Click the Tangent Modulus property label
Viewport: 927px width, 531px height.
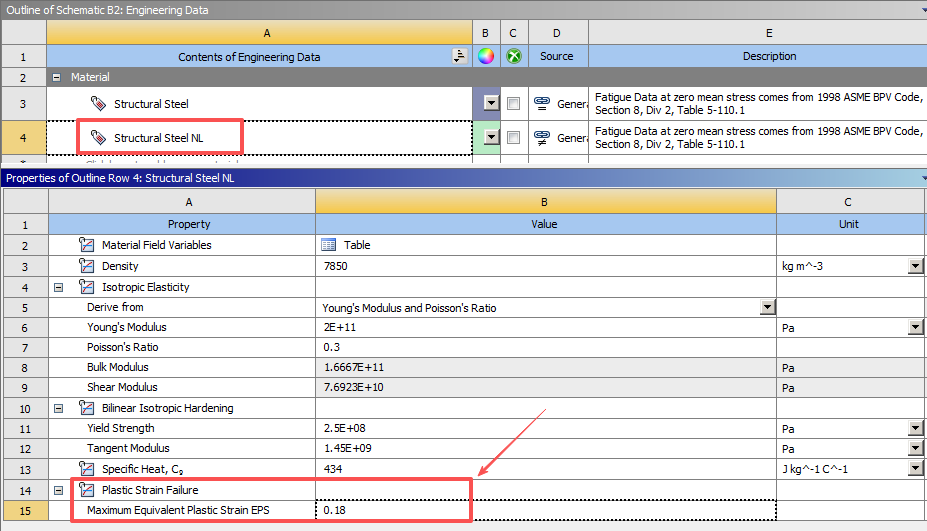(x=128, y=448)
